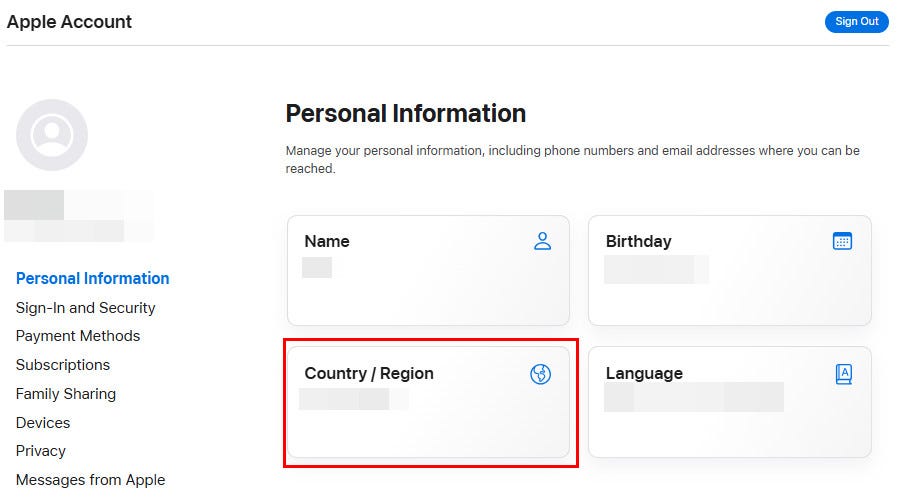
Task: Click the globe icon on Country / Region card
Action: tap(540, 374)
